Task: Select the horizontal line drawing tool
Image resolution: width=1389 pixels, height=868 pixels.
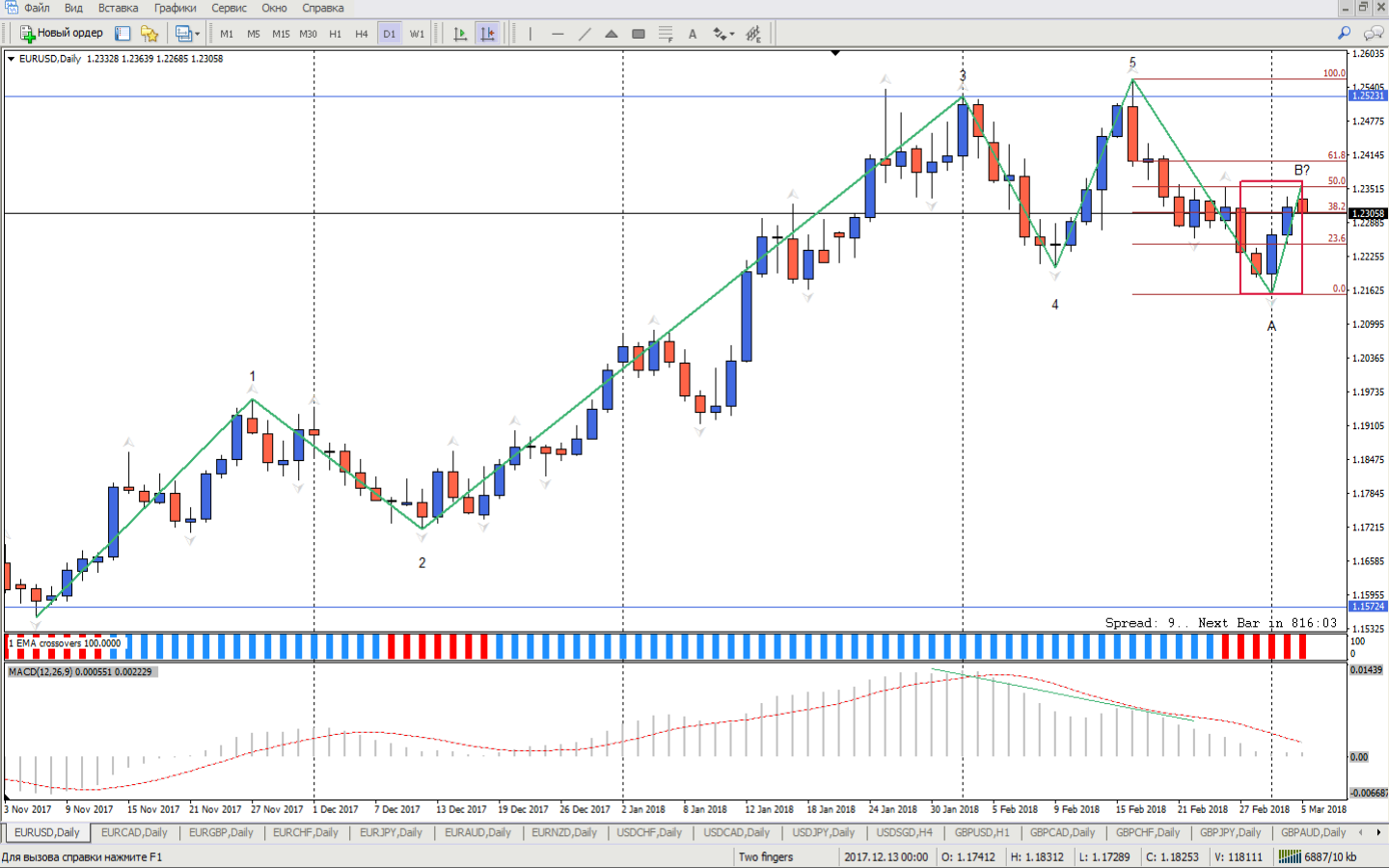Action: coord(558,33)
